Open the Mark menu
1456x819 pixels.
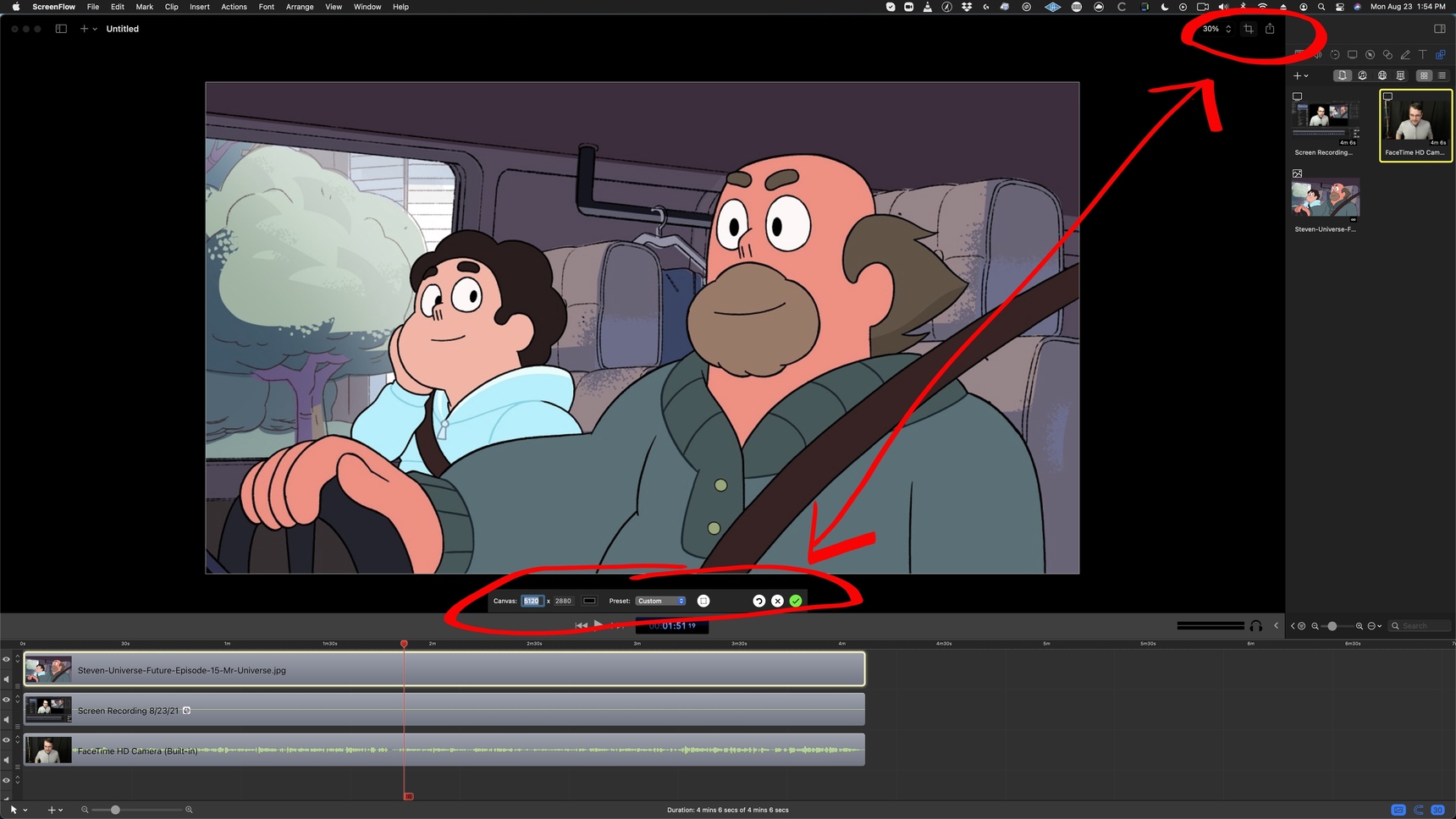tap(144, 7)
